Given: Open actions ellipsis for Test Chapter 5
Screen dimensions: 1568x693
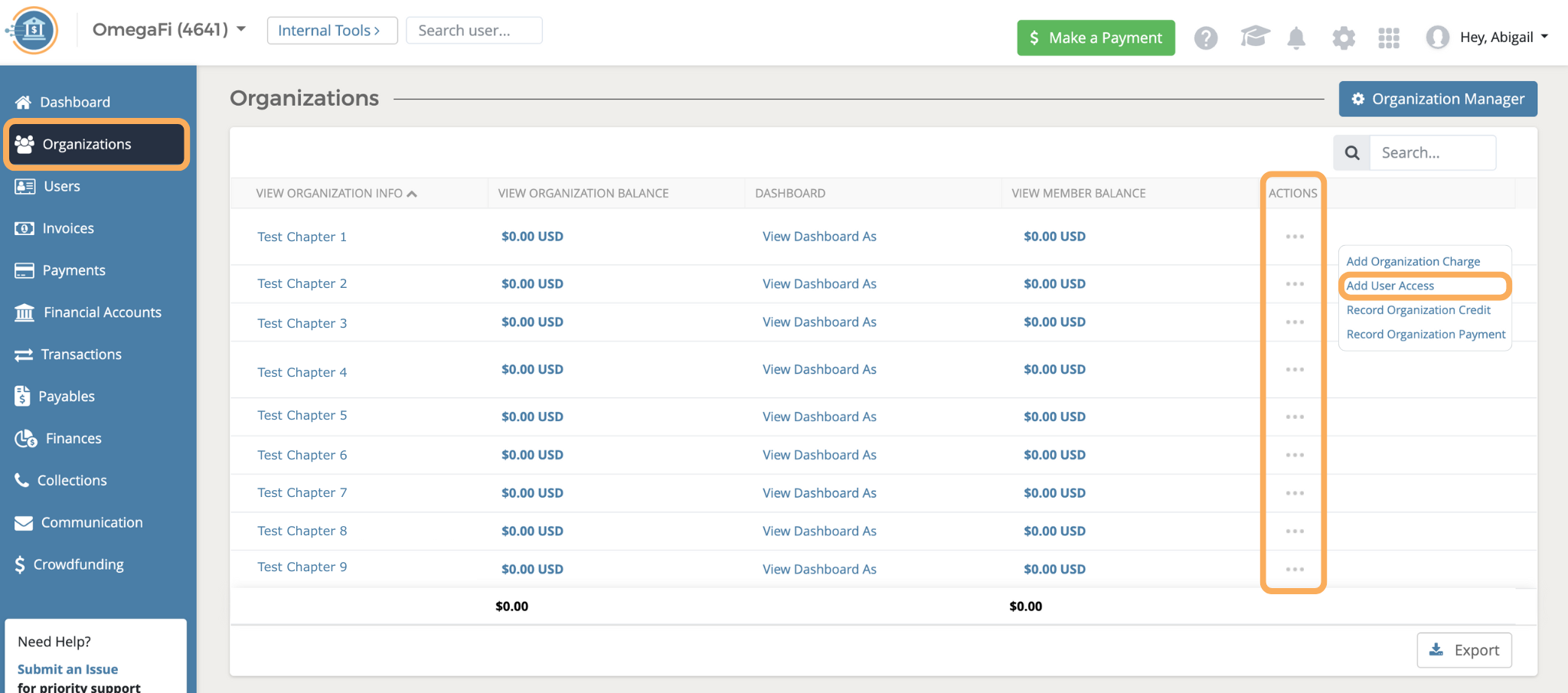Looking at the screenshot, I should pos(1295,417).
